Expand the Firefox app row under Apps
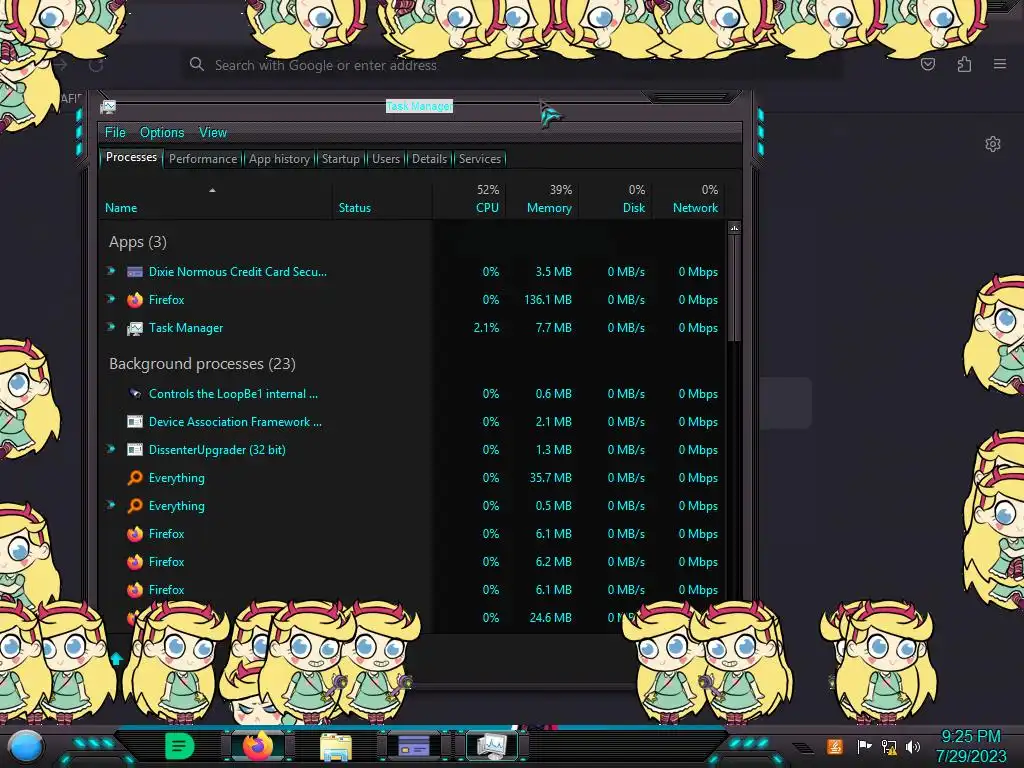This screenshot has width=1024, height=768. coord(111,299)
